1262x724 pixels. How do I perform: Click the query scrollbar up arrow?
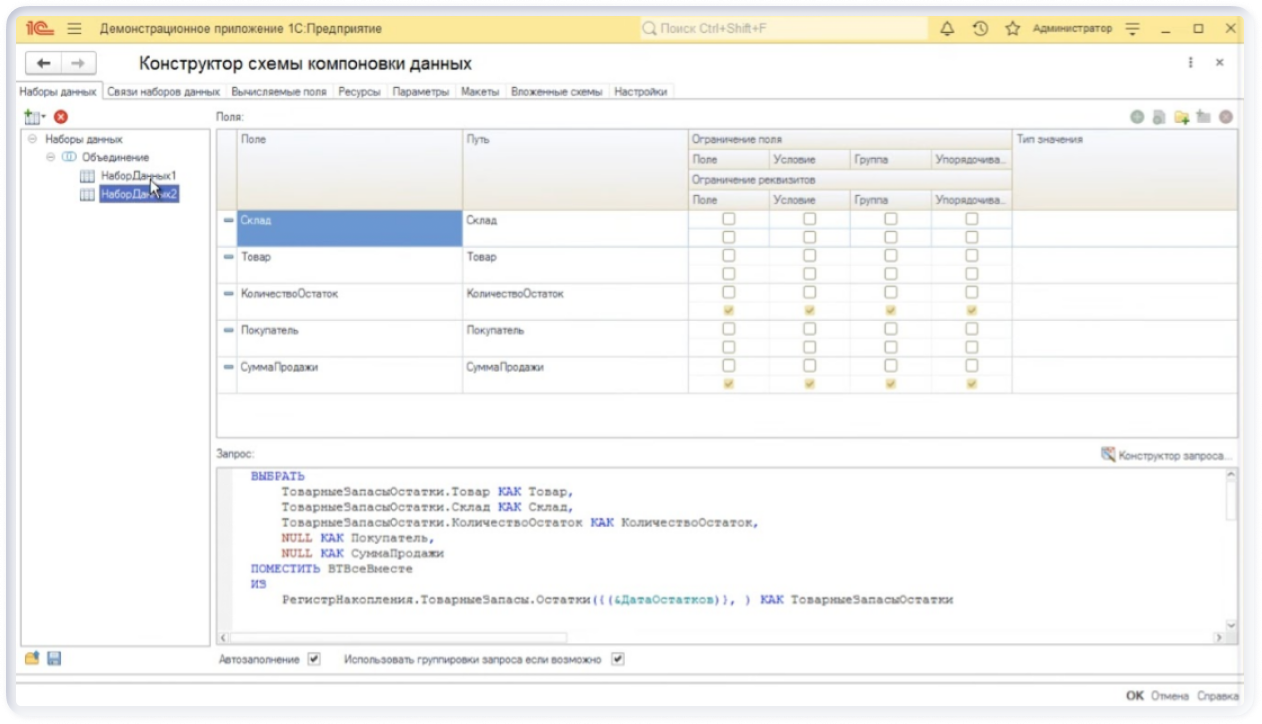click(1231, 475)
